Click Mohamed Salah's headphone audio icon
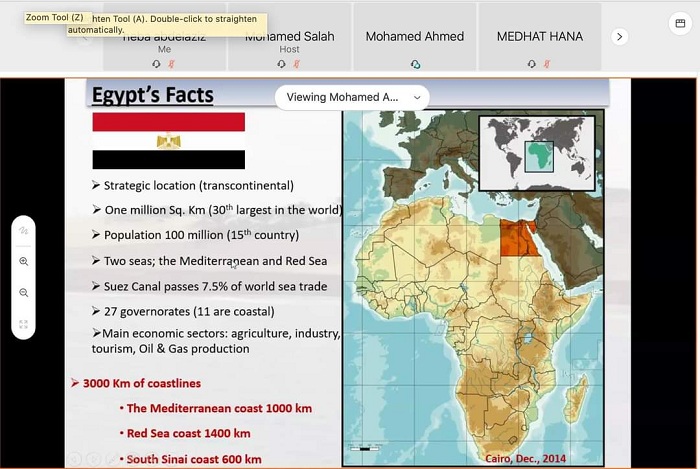The width and height of the screenshot is (700, 469). 282,64
